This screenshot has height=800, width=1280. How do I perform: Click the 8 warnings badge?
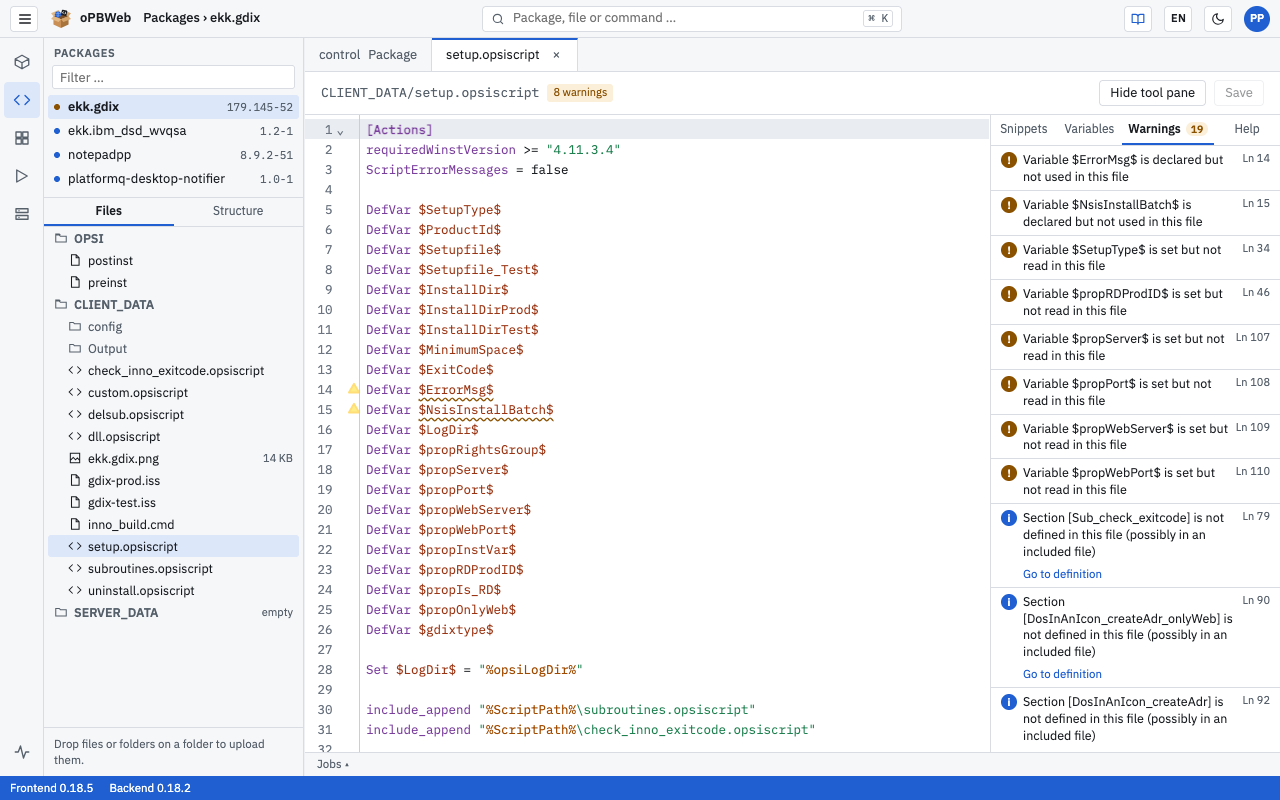click(580, 93)
